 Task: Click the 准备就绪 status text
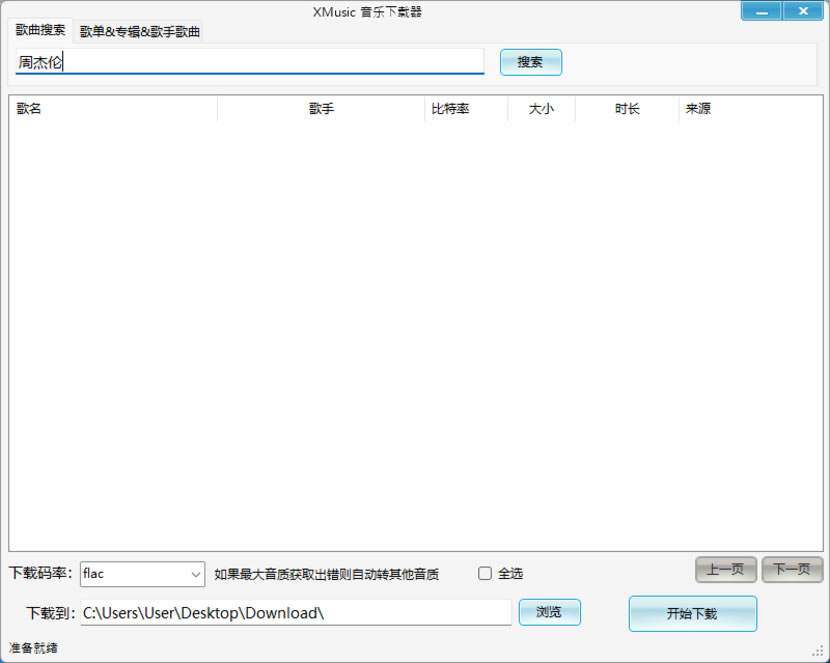(x=33, y=648)
